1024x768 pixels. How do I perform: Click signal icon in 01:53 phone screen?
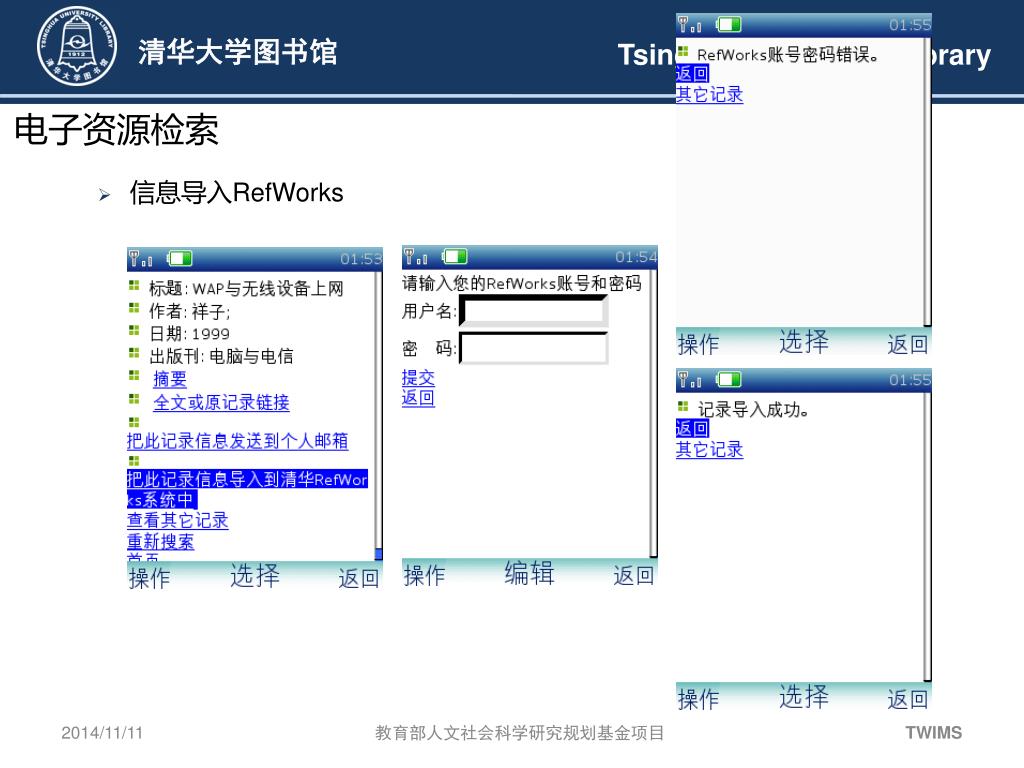click(x=140, y=259)
